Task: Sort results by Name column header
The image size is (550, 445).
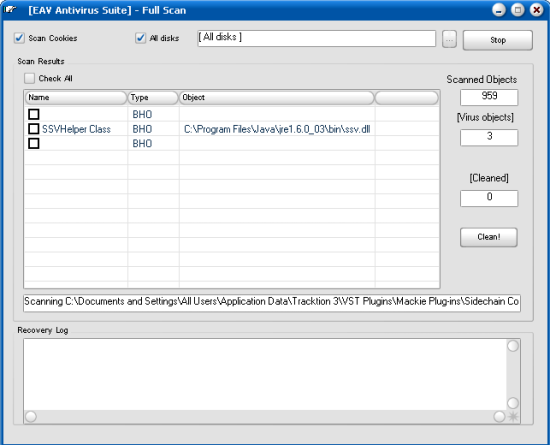Action: 76,98
